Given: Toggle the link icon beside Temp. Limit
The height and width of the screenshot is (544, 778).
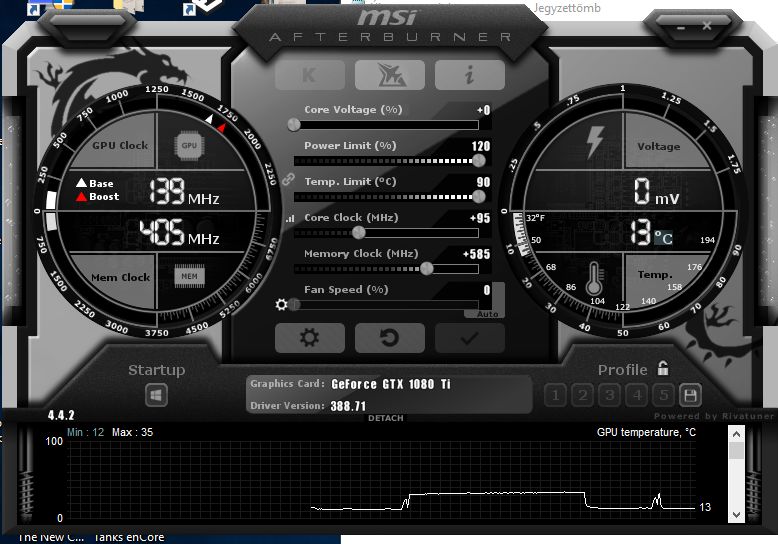Looking at the screenshot, I should (288, 179).
